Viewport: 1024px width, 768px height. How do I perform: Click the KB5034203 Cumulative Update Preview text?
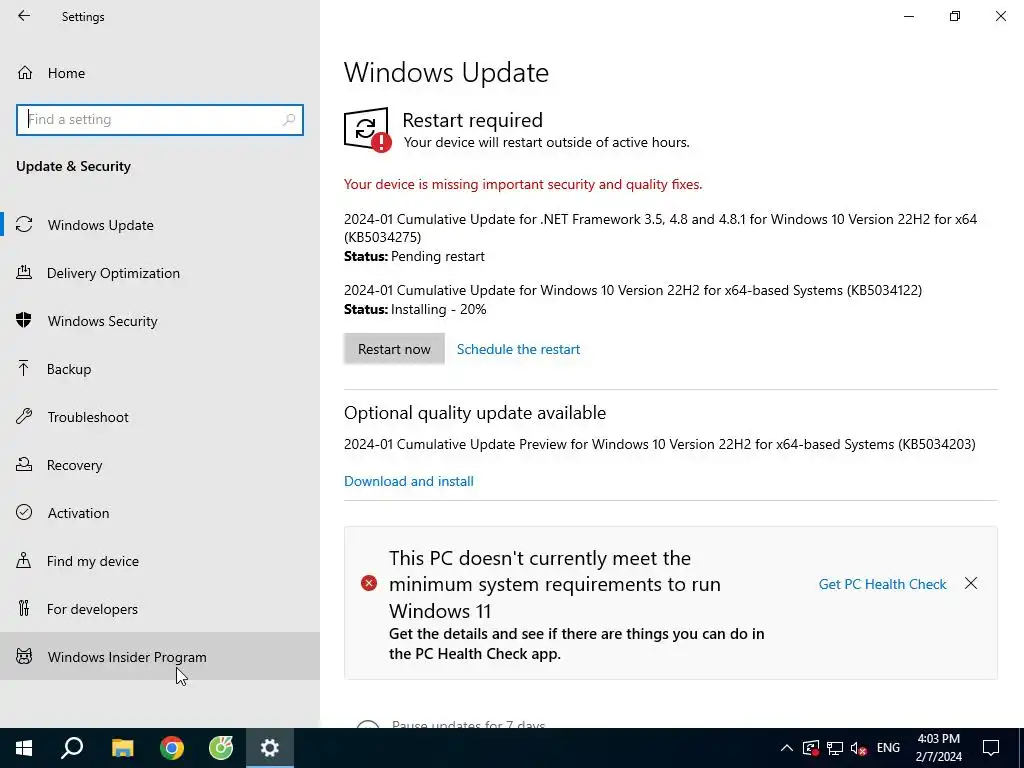click(660, 444)
